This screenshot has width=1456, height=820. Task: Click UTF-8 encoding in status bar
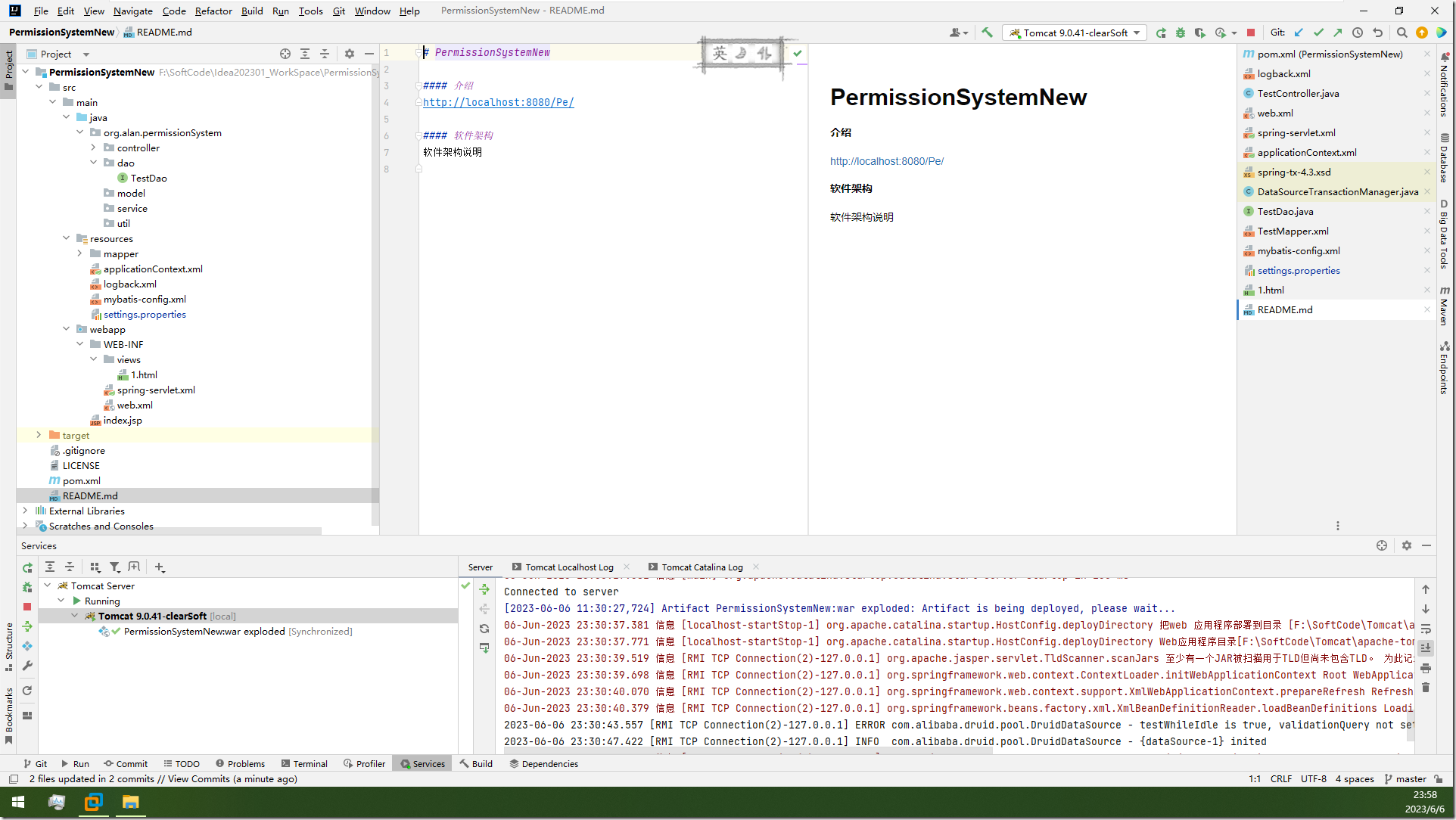[1313, 778]
